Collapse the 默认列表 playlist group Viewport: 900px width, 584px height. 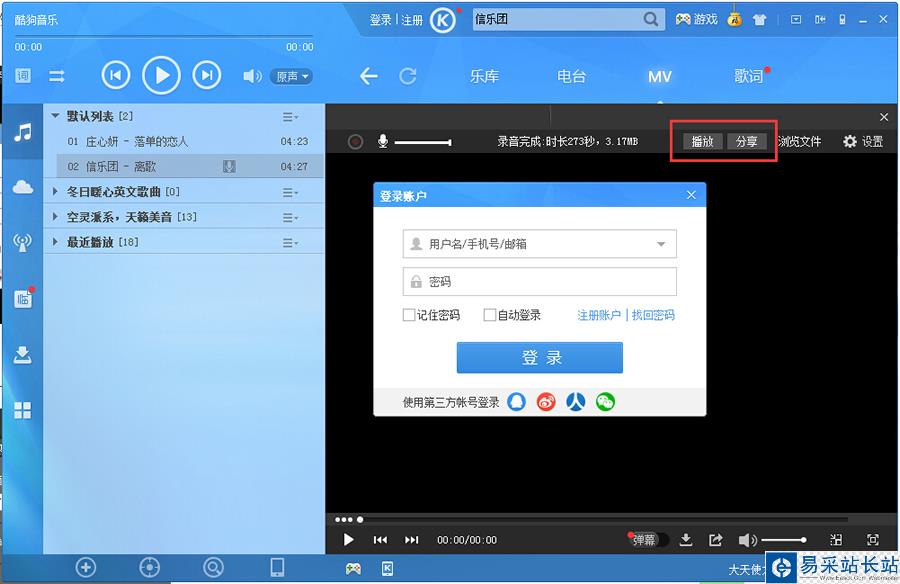[56, 116]
